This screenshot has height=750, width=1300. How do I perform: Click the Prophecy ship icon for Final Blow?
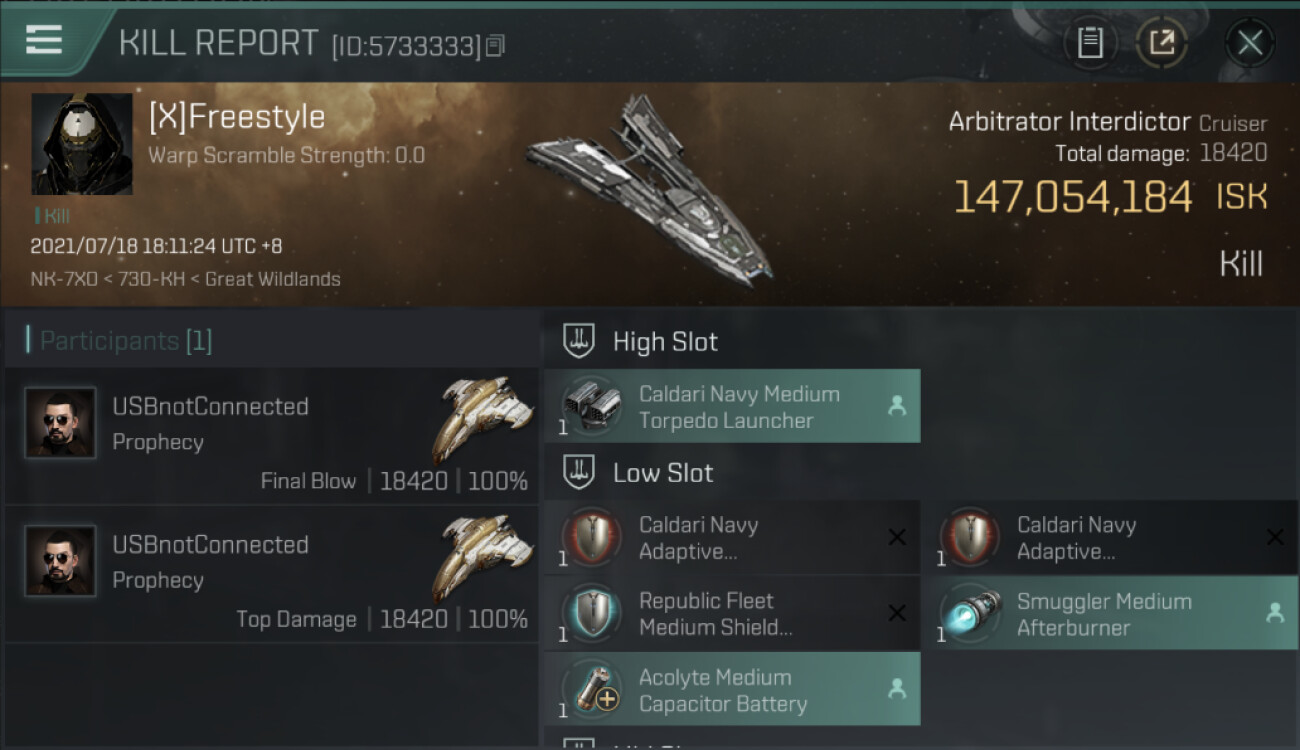point(486,417)
